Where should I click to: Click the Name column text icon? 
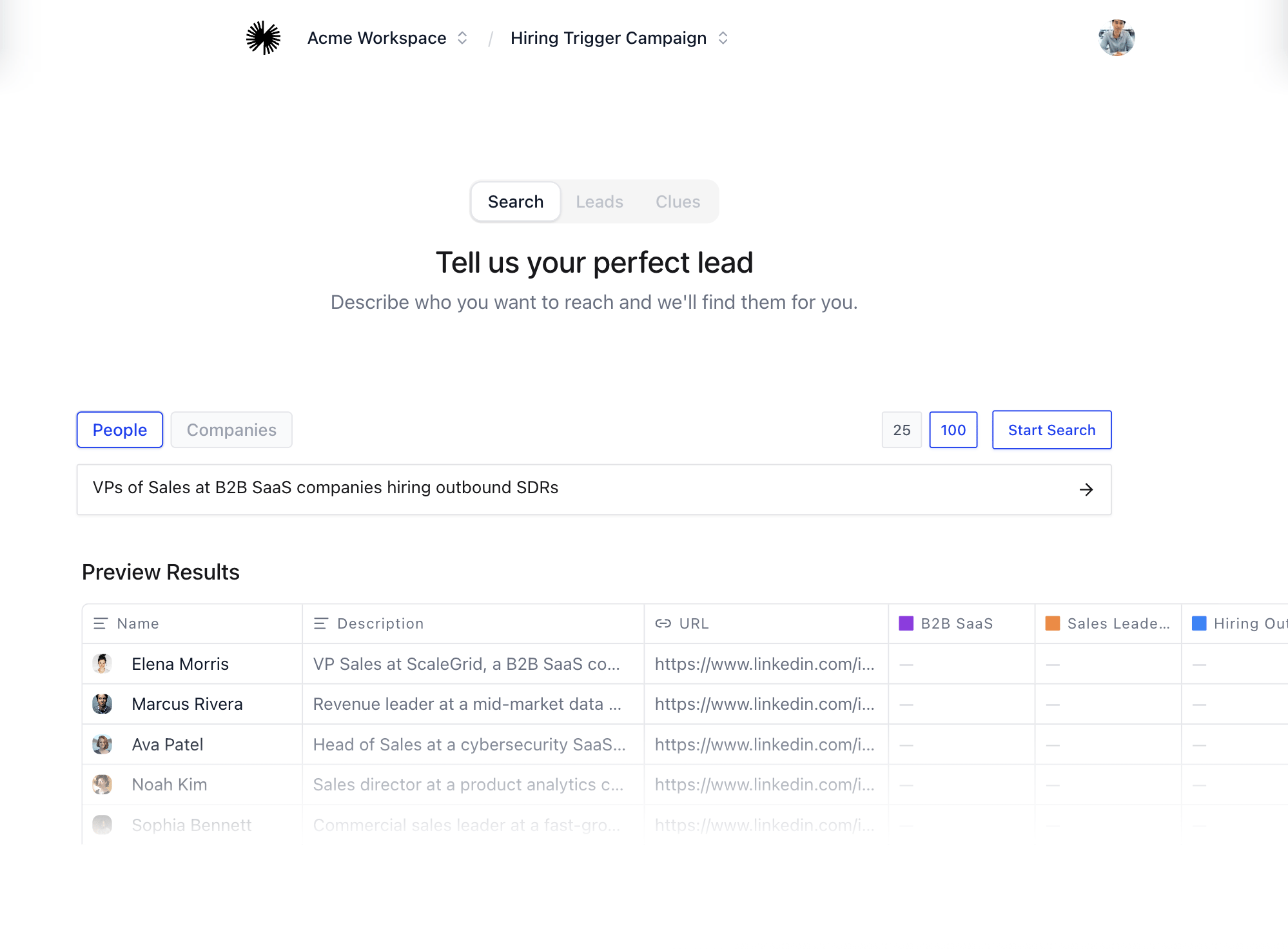click(101, 623)
